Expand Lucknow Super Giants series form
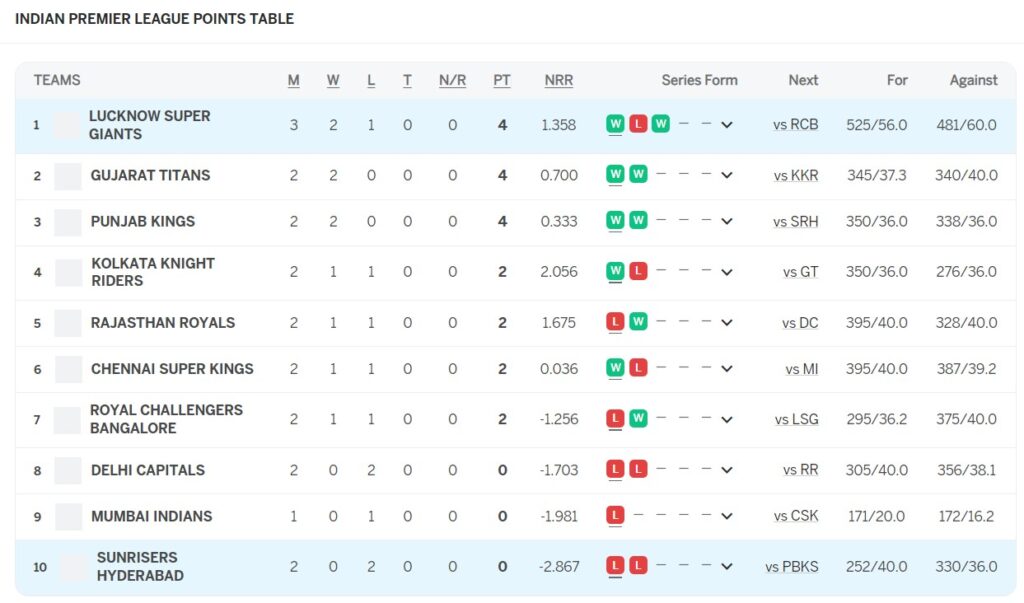The image size is (1024, 603). click(727, 125)
